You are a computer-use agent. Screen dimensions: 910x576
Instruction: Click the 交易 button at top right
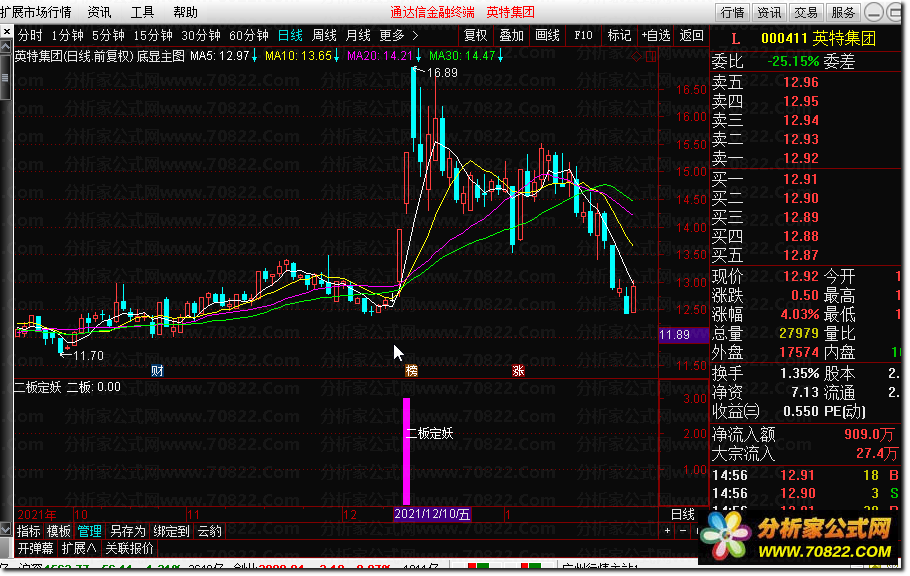pos(806,12)
